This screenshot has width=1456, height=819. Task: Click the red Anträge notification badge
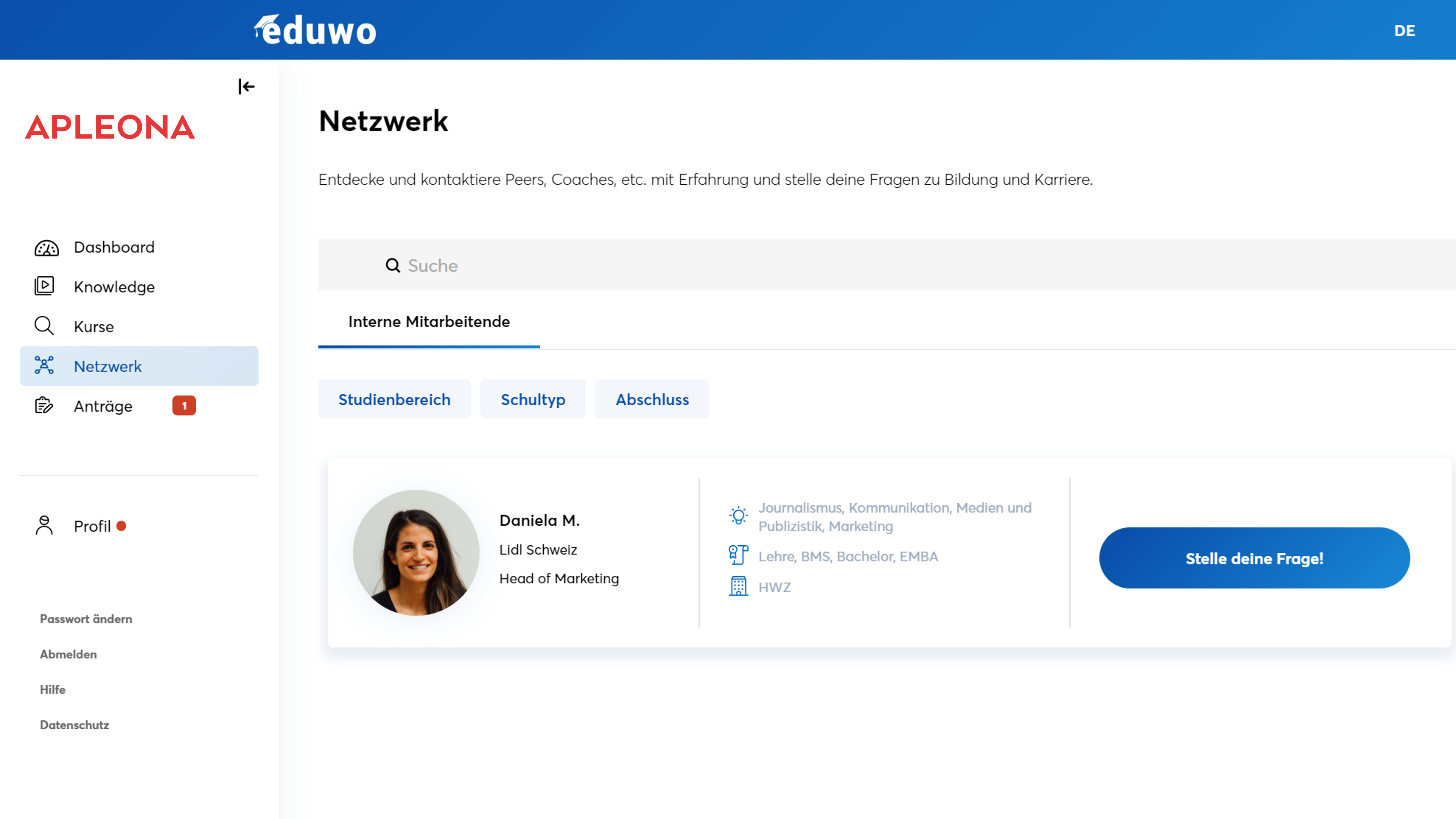pos(184,406)
